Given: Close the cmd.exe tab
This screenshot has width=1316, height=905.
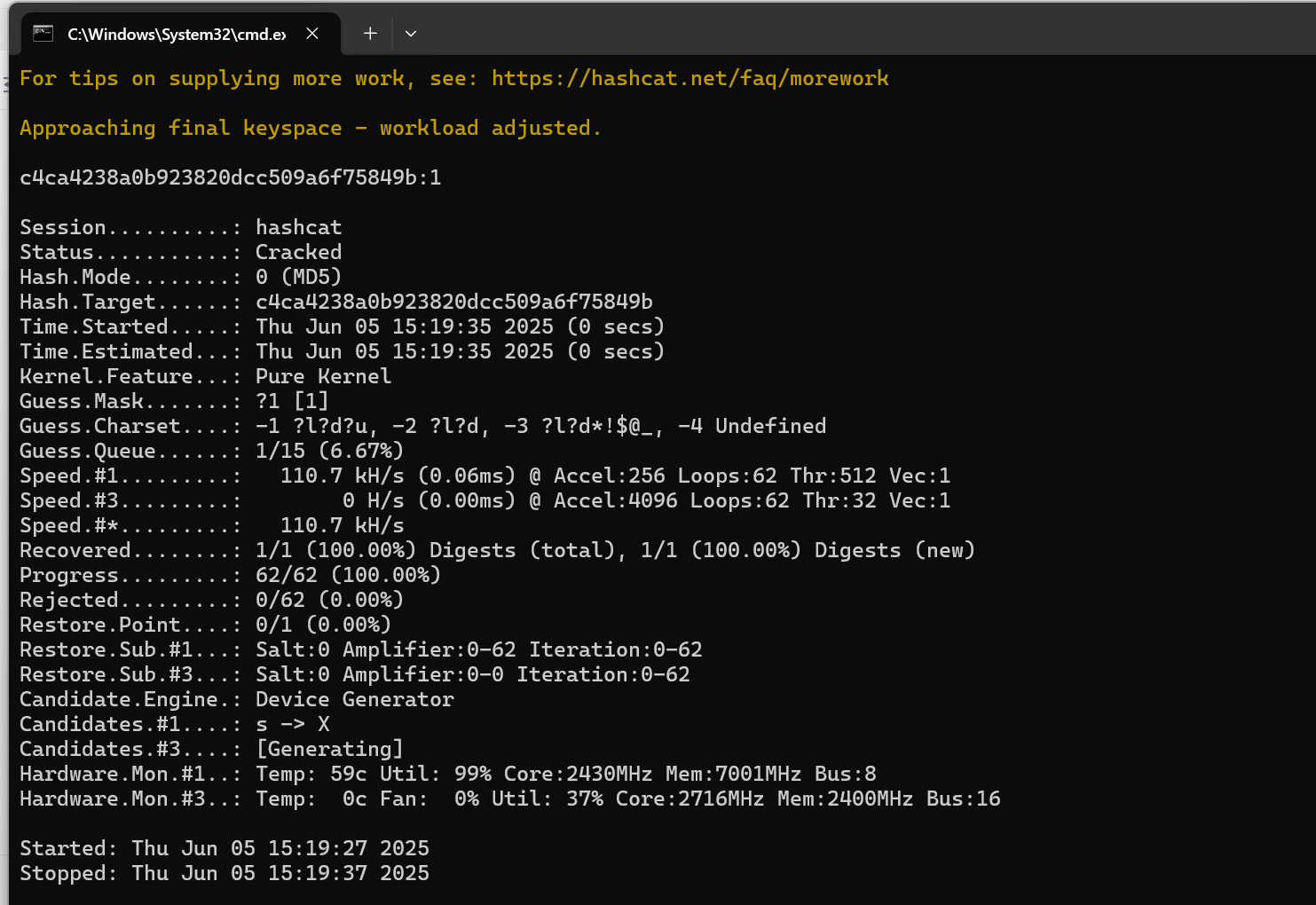Looking at the screenshot, I should click(x=312, y=34).
